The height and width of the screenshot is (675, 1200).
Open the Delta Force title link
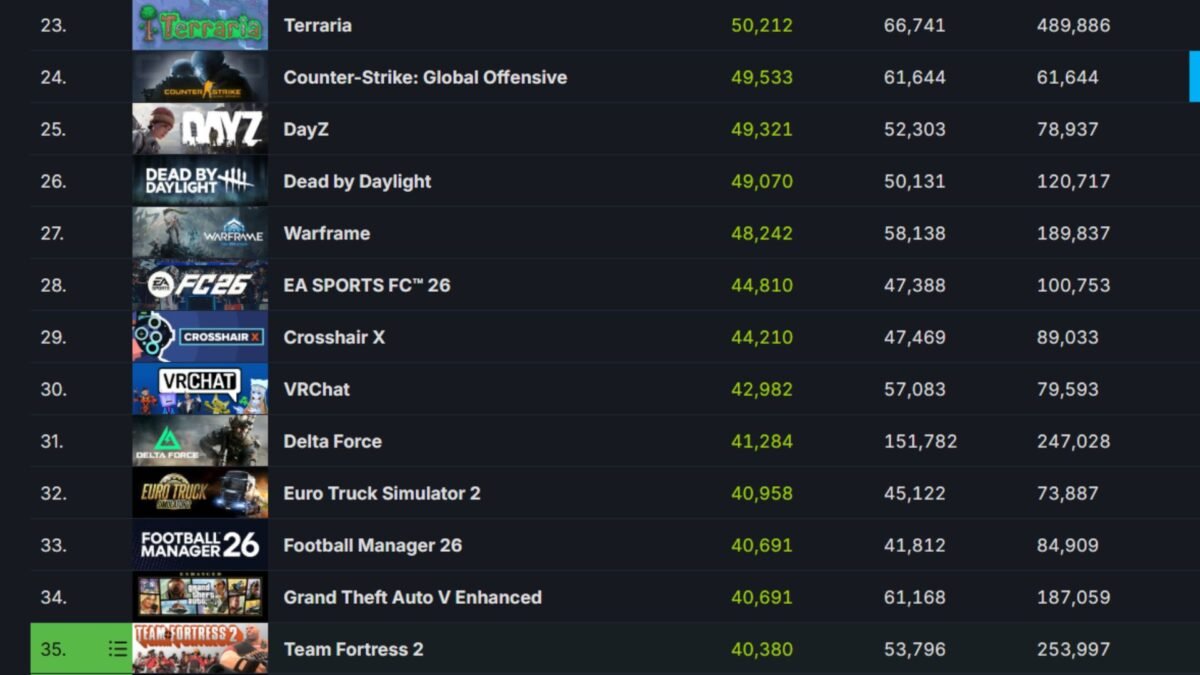click(x=333, y=441)
